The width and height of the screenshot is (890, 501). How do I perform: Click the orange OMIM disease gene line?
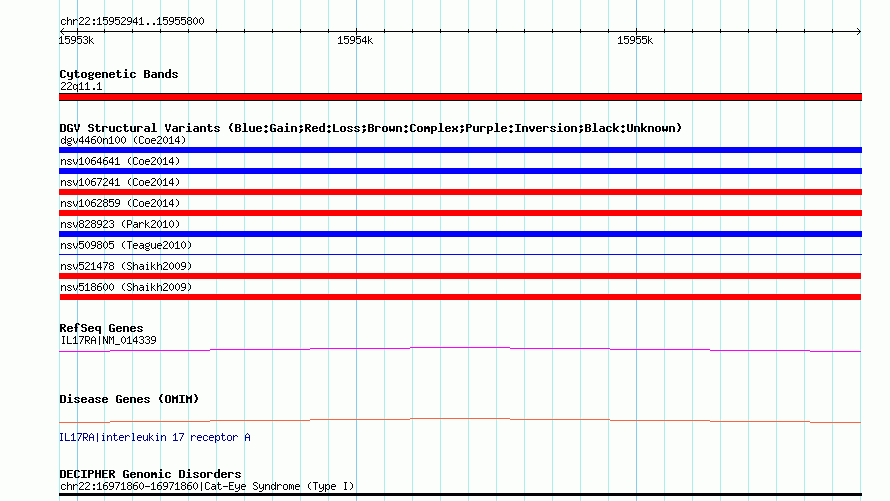point(460,420)
